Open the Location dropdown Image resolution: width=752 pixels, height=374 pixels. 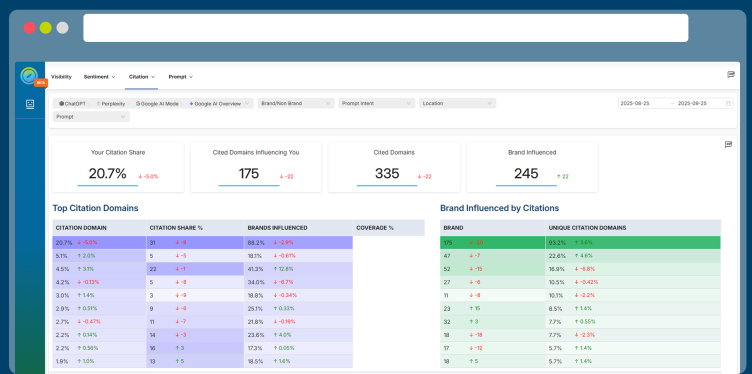point(458,103)
